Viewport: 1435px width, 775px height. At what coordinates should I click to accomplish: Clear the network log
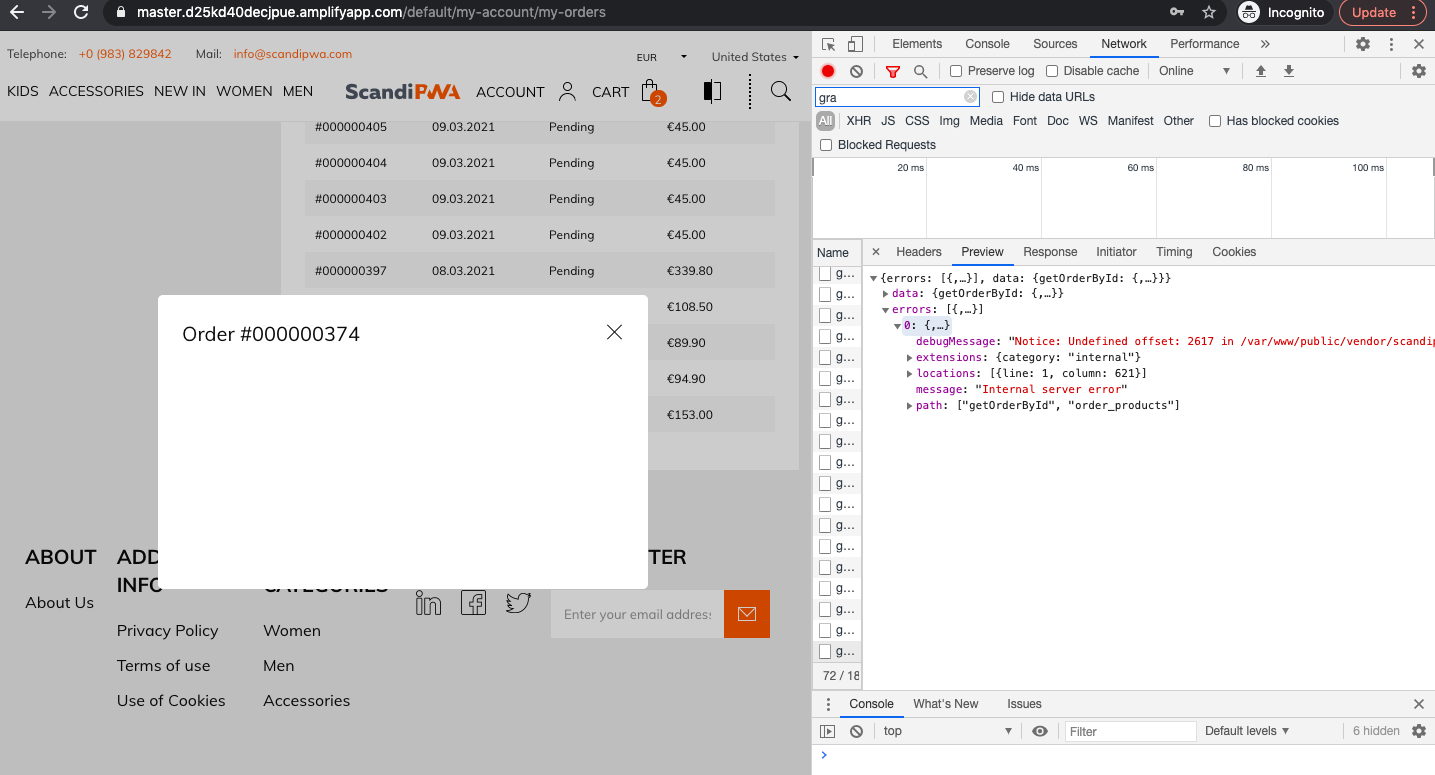857,71
